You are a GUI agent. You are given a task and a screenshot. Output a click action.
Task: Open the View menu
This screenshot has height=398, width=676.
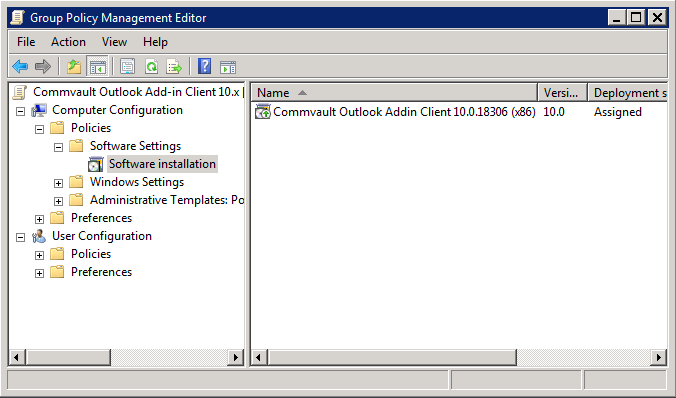(x=114, y=42)
